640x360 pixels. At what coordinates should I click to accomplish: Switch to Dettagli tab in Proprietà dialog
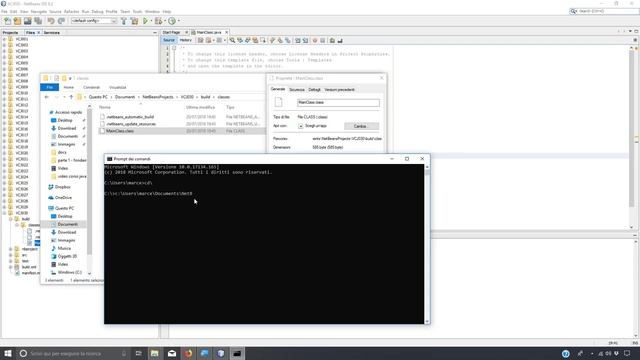click(x=314, y=89)
